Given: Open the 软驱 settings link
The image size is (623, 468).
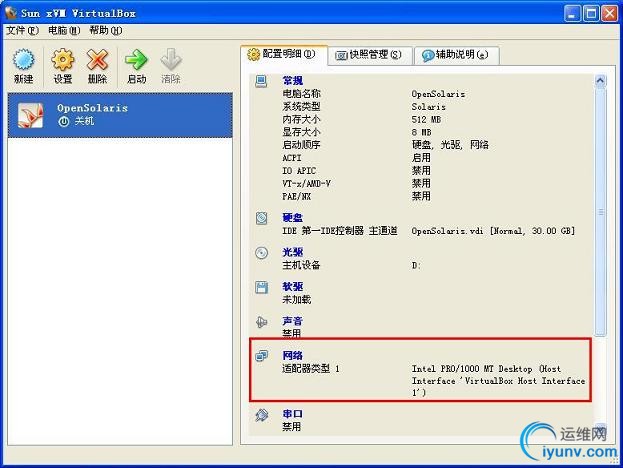Looking at the screenshot, I should point(292,287).
